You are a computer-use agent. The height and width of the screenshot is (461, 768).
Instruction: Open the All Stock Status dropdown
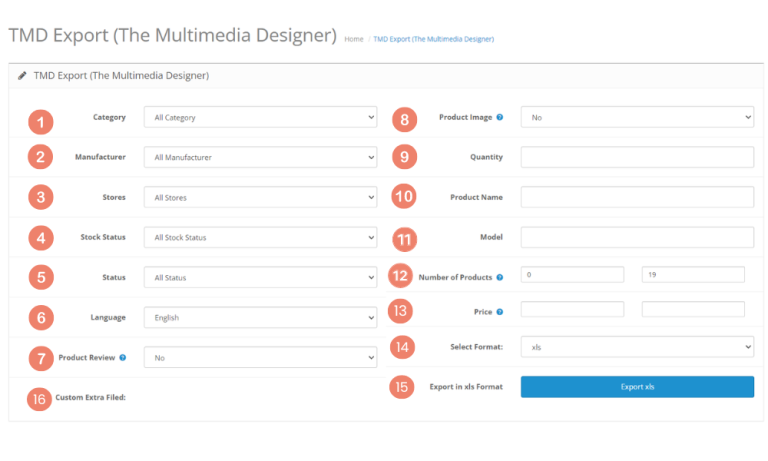261,237
